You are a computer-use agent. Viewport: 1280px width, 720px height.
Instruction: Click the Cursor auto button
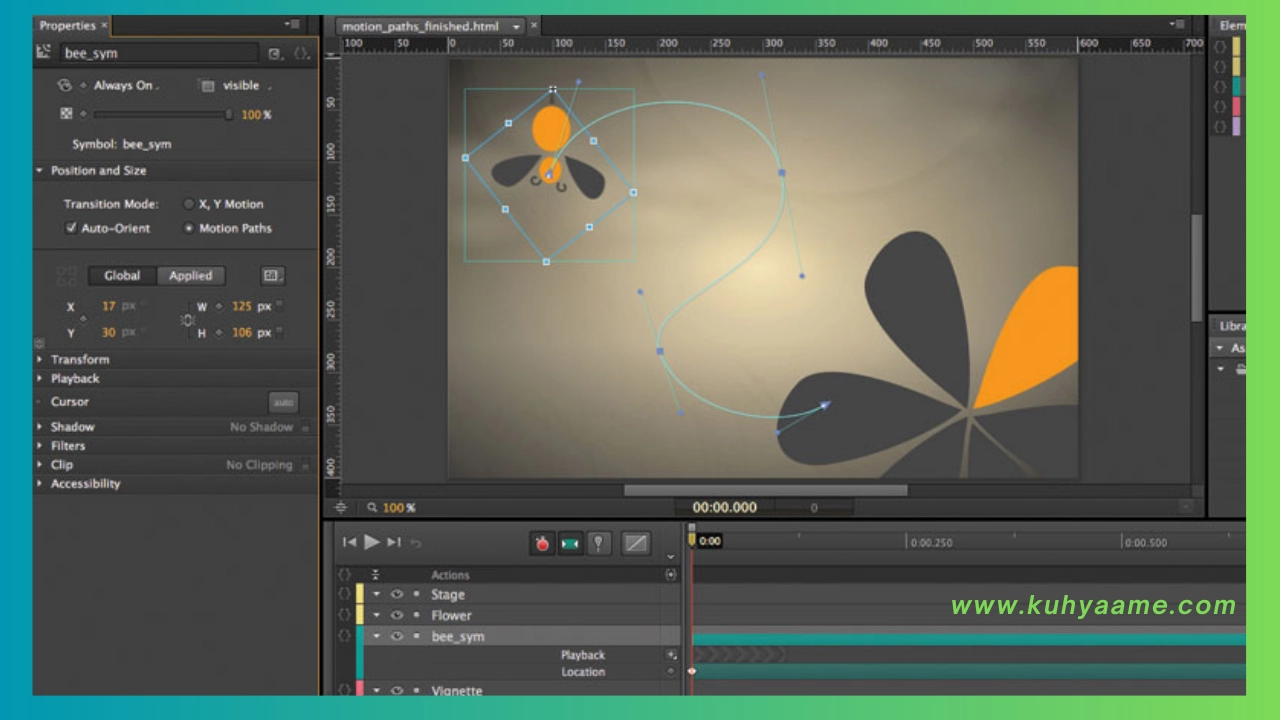click(284, 403)
